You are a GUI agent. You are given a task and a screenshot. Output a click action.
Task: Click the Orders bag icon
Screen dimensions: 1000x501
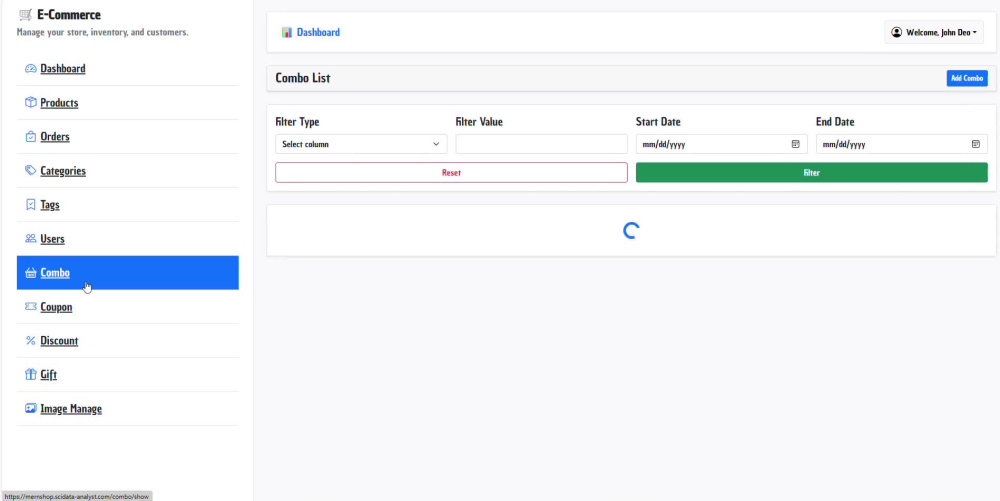(x=31, y=136)
